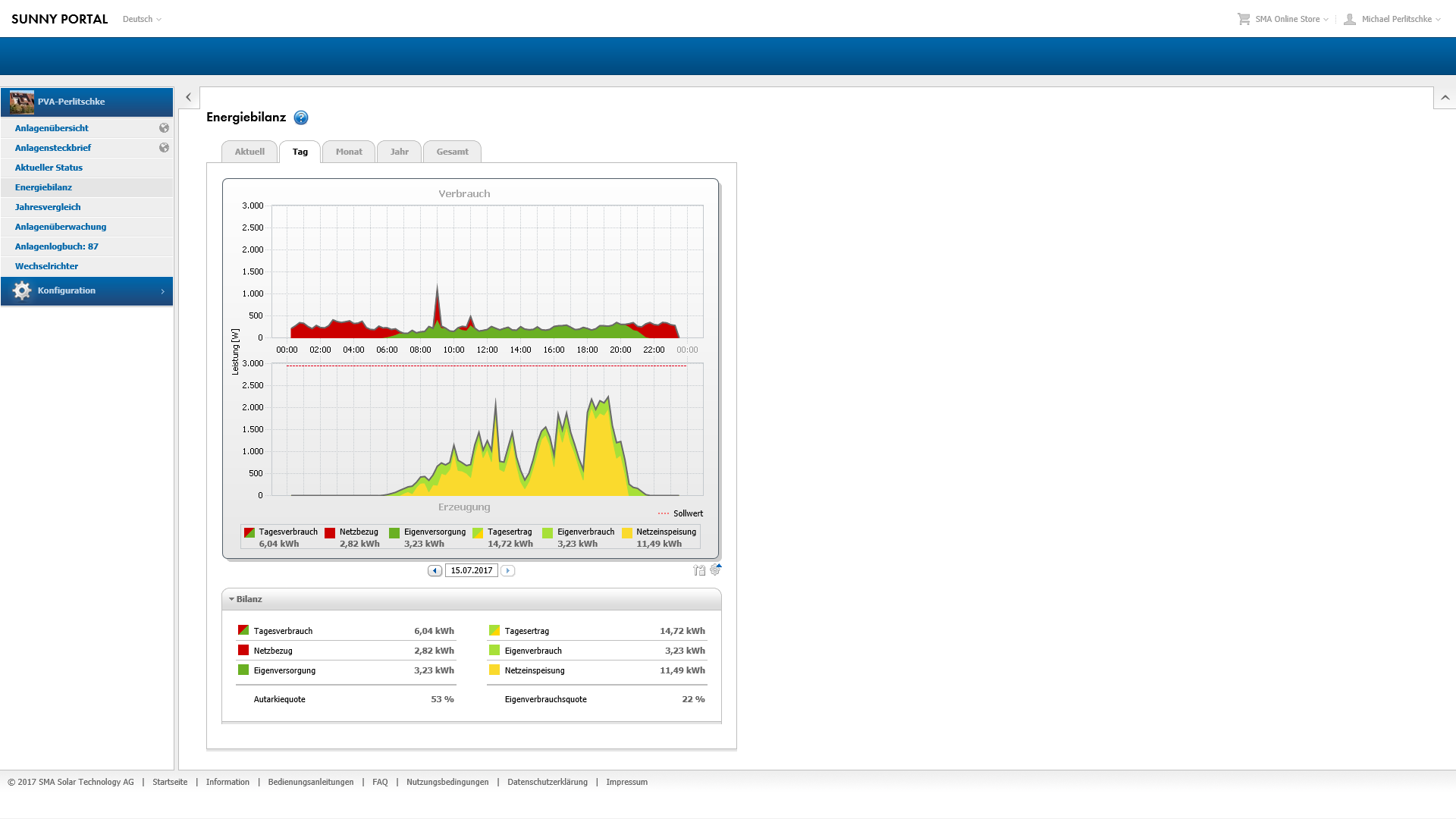
Task: Open the Impressum footer link
Action: (x=626, y=782)
